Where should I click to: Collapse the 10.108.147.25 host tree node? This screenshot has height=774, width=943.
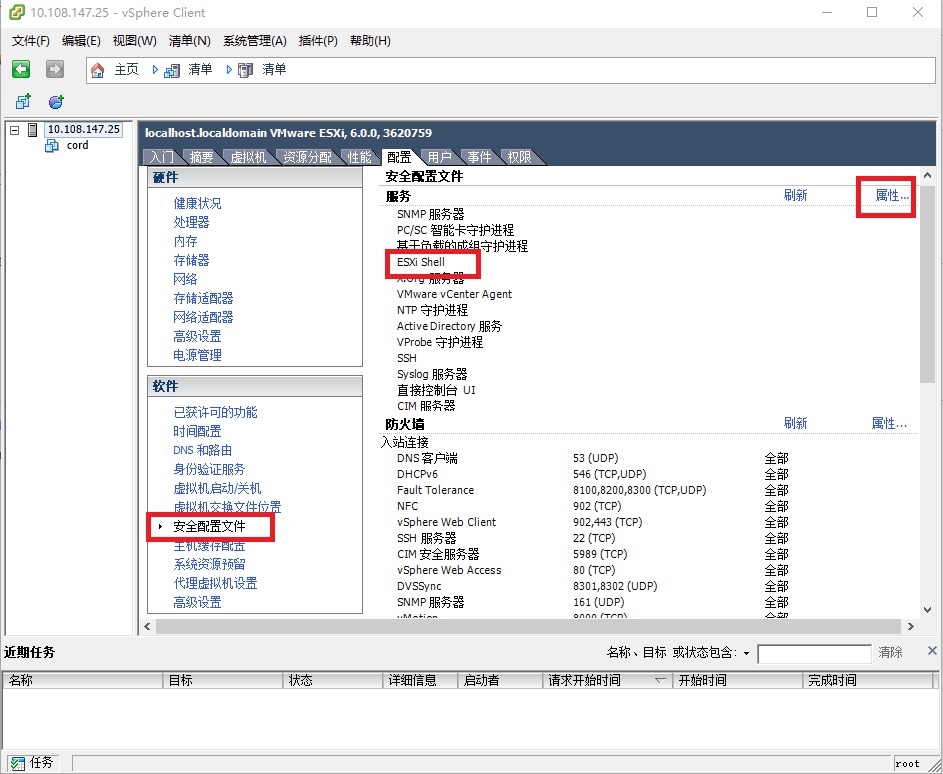tap(15, 130)
